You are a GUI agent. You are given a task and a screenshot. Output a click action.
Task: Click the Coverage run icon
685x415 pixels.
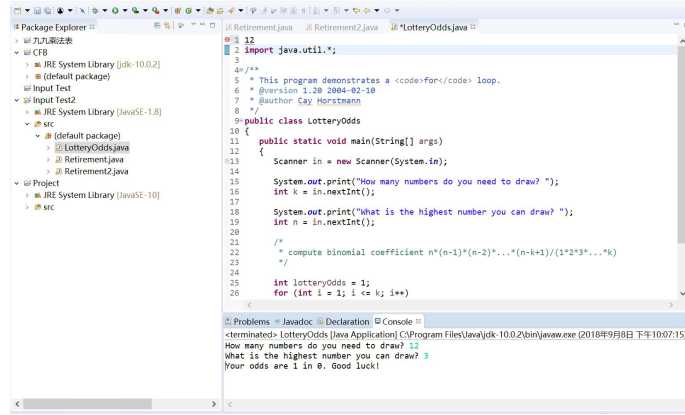click(x=135, y=10)
